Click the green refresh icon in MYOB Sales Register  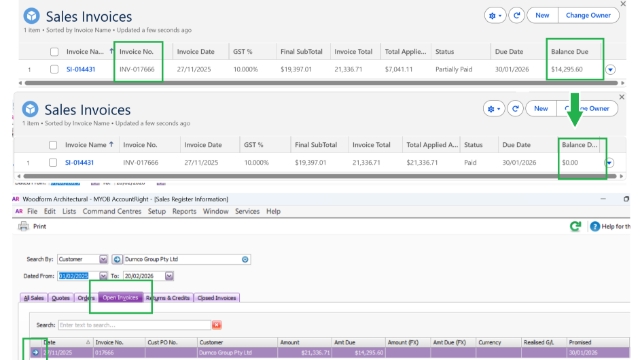(576, 226)
